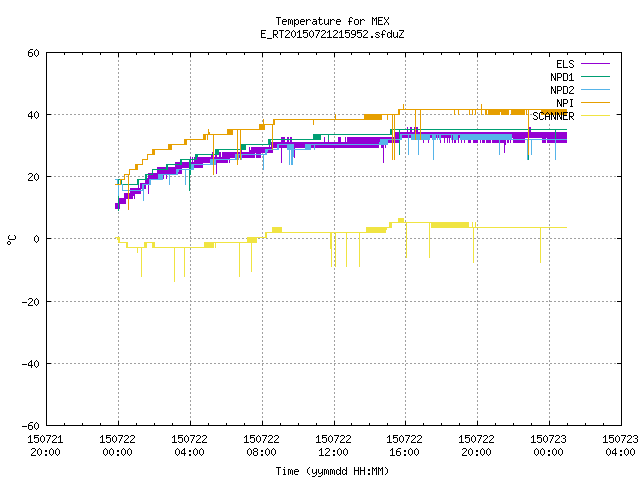Click the x-axis tick 150722 08:00
640x480 pixels.
click(x=262, y=446)
